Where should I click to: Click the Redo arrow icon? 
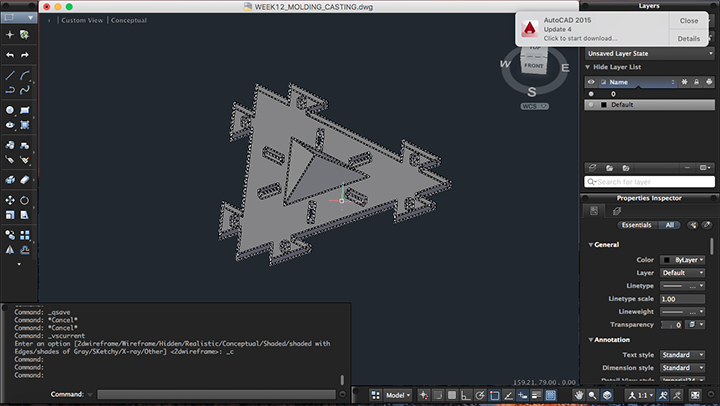(25, 55)
